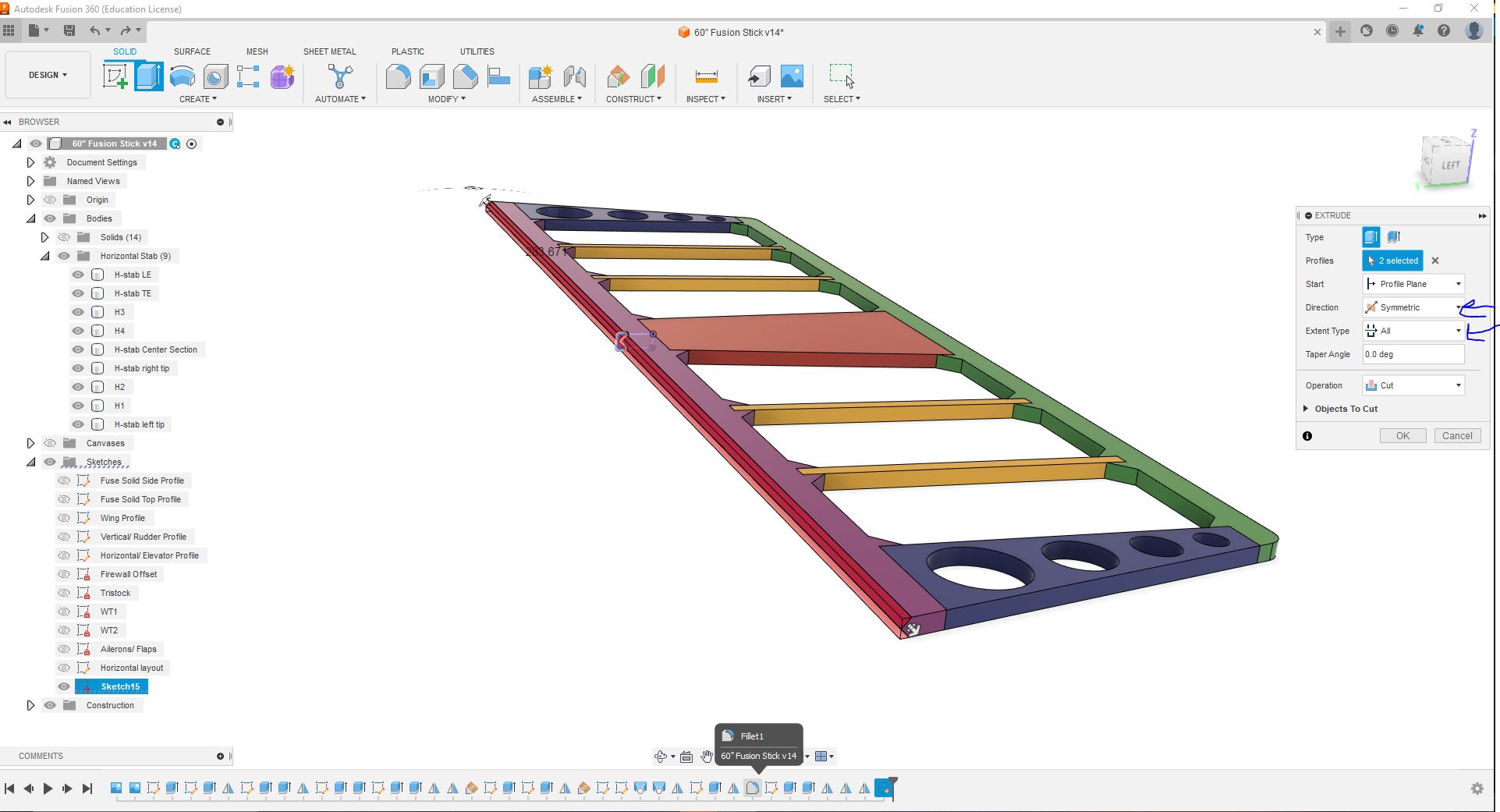Show the Wing Profile sketch

click(x=64, y=518)
